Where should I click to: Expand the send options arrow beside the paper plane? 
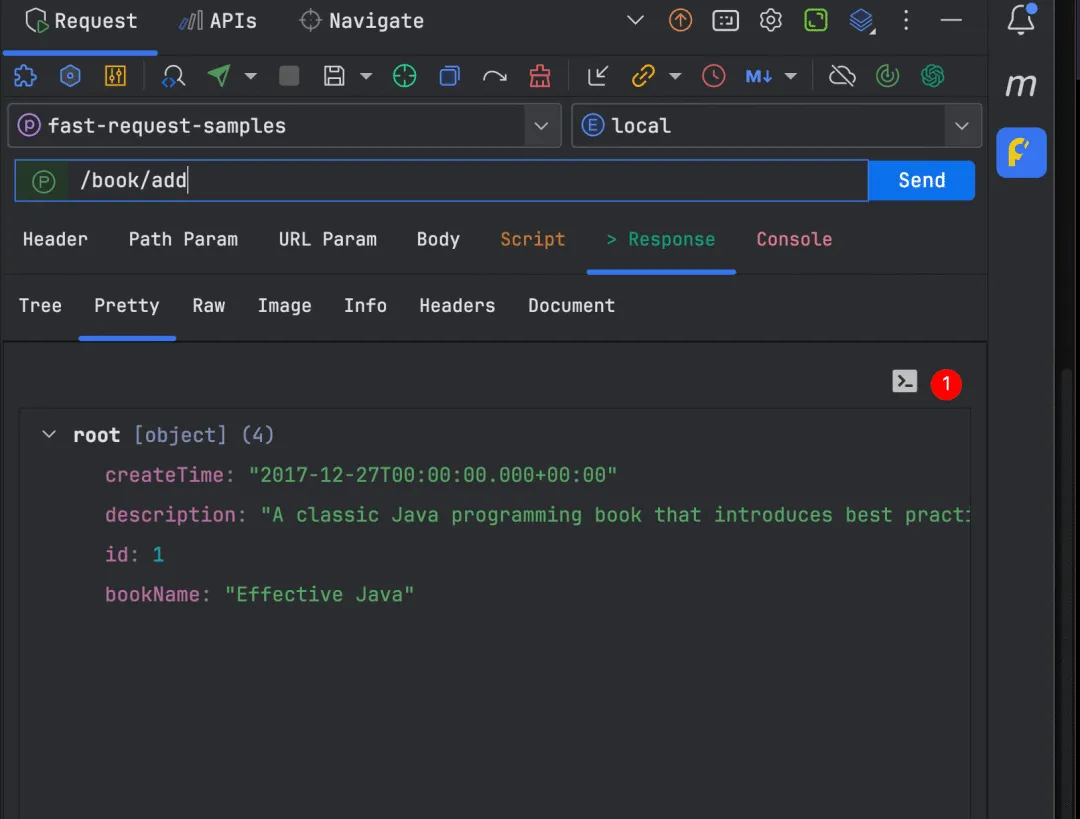[251, 76]
